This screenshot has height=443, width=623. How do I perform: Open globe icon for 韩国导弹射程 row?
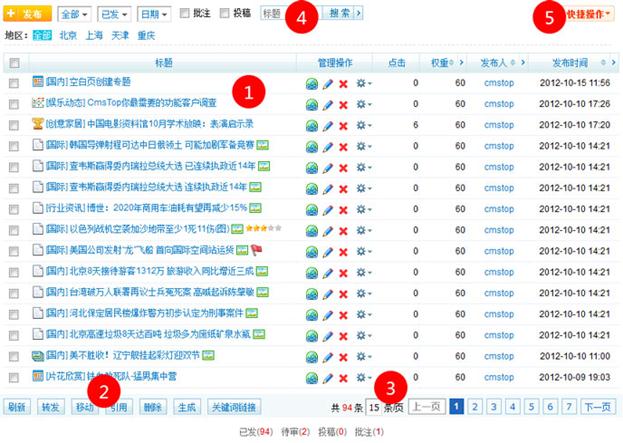tap(312, 147)
